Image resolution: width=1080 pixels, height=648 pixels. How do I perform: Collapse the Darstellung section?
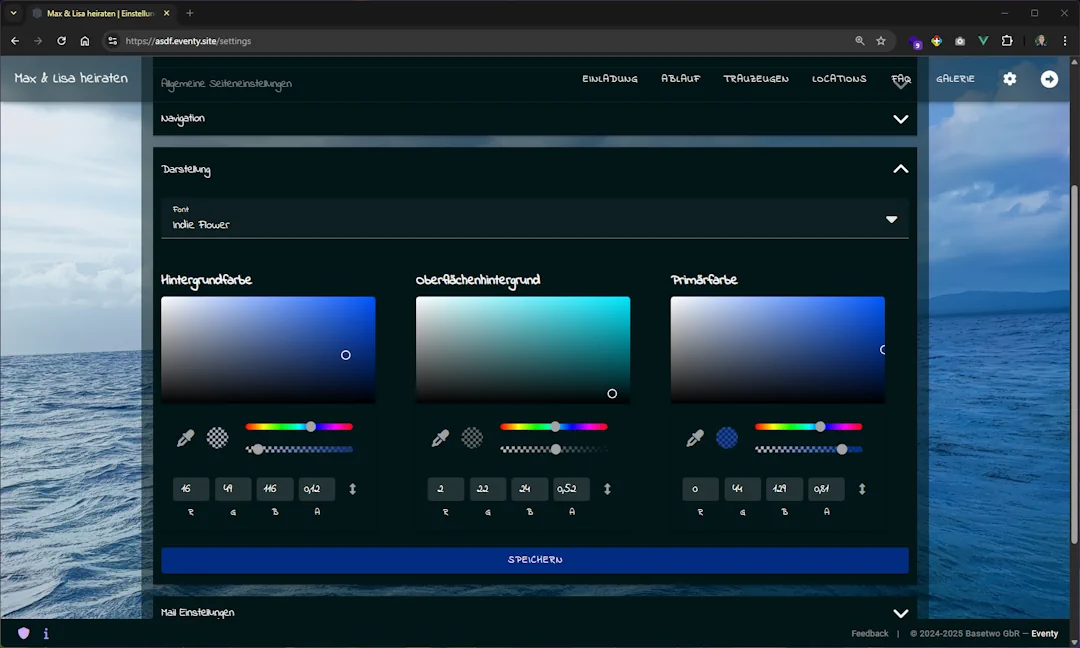pyautogui.click(x=900, y=169)
